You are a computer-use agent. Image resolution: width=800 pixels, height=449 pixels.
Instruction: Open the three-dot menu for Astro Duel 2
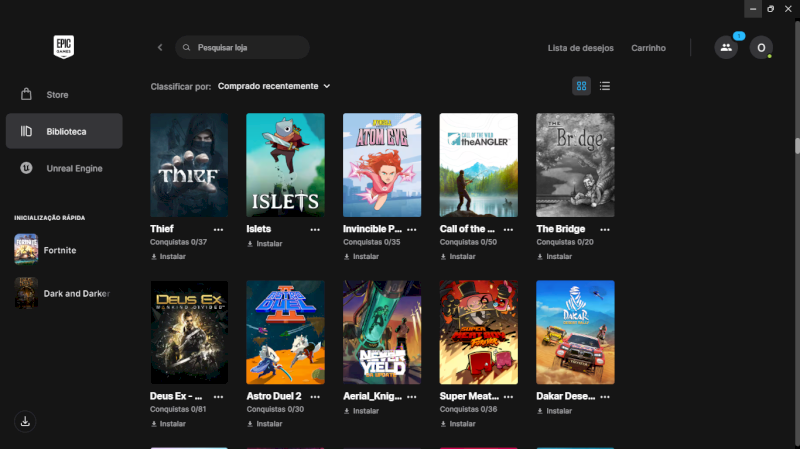[316, 397]
